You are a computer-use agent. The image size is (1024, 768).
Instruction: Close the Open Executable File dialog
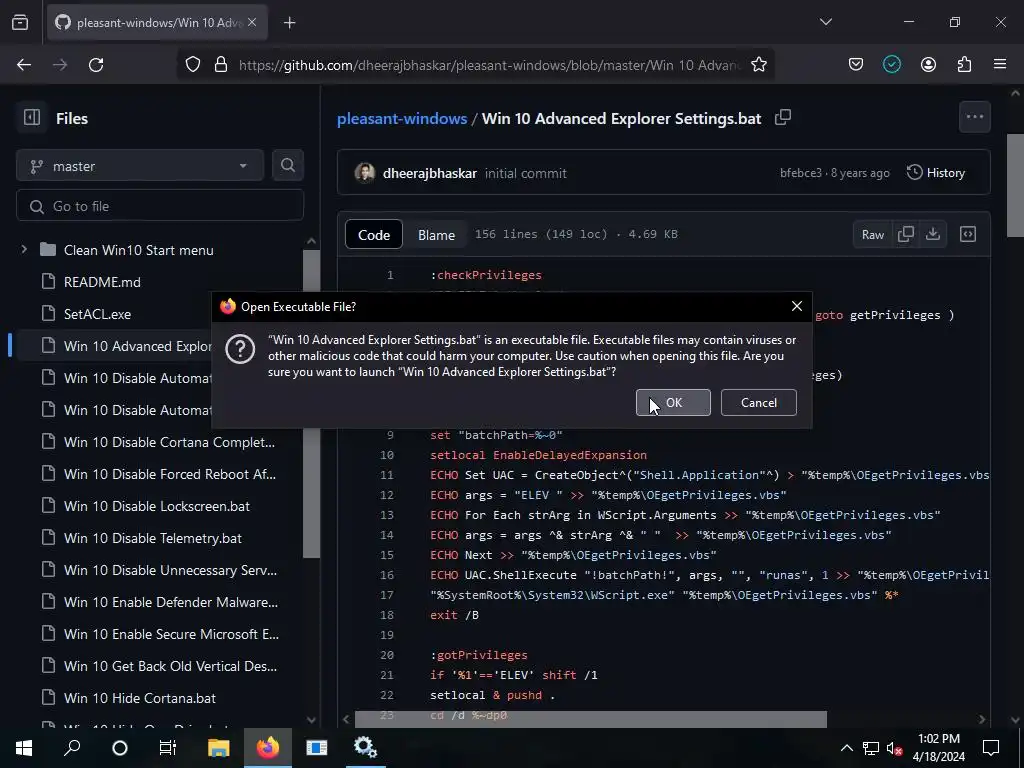click(796, 306)
